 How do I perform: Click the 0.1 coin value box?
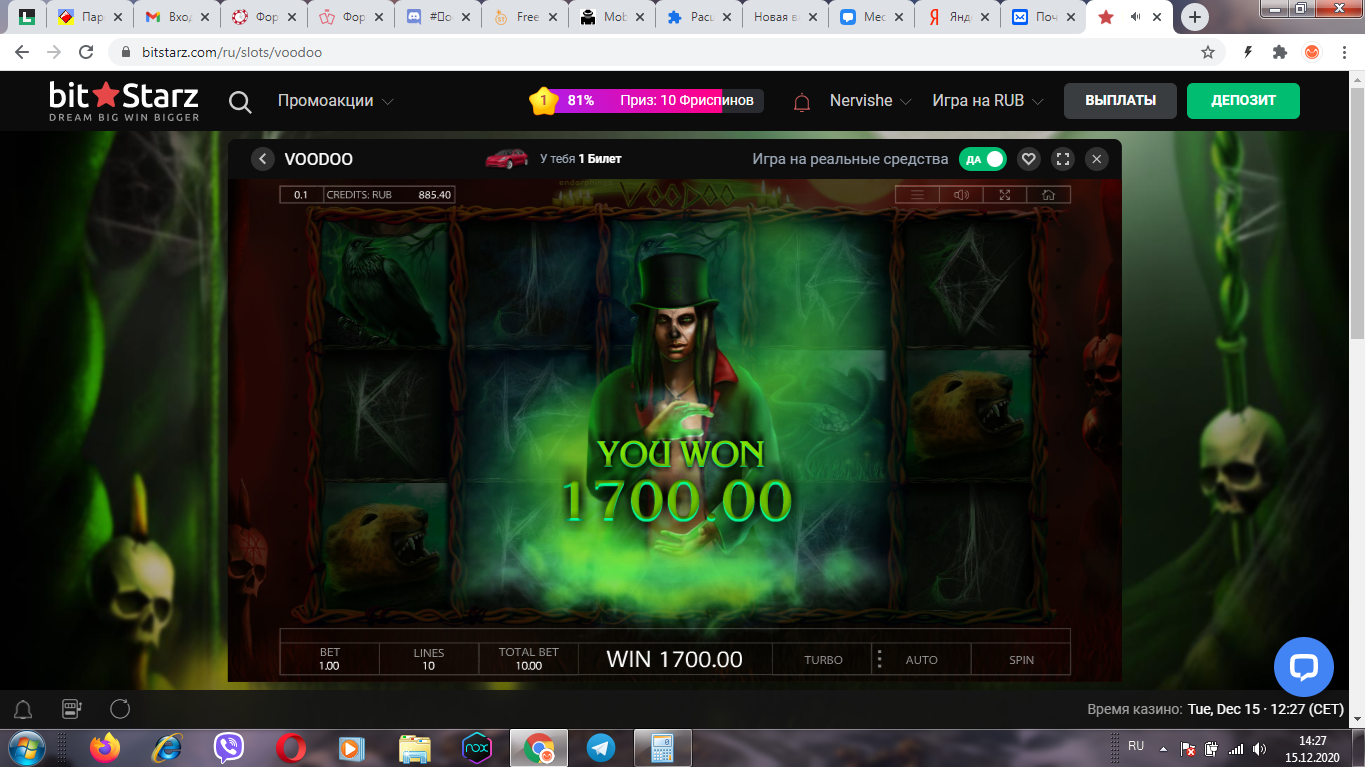301,195
